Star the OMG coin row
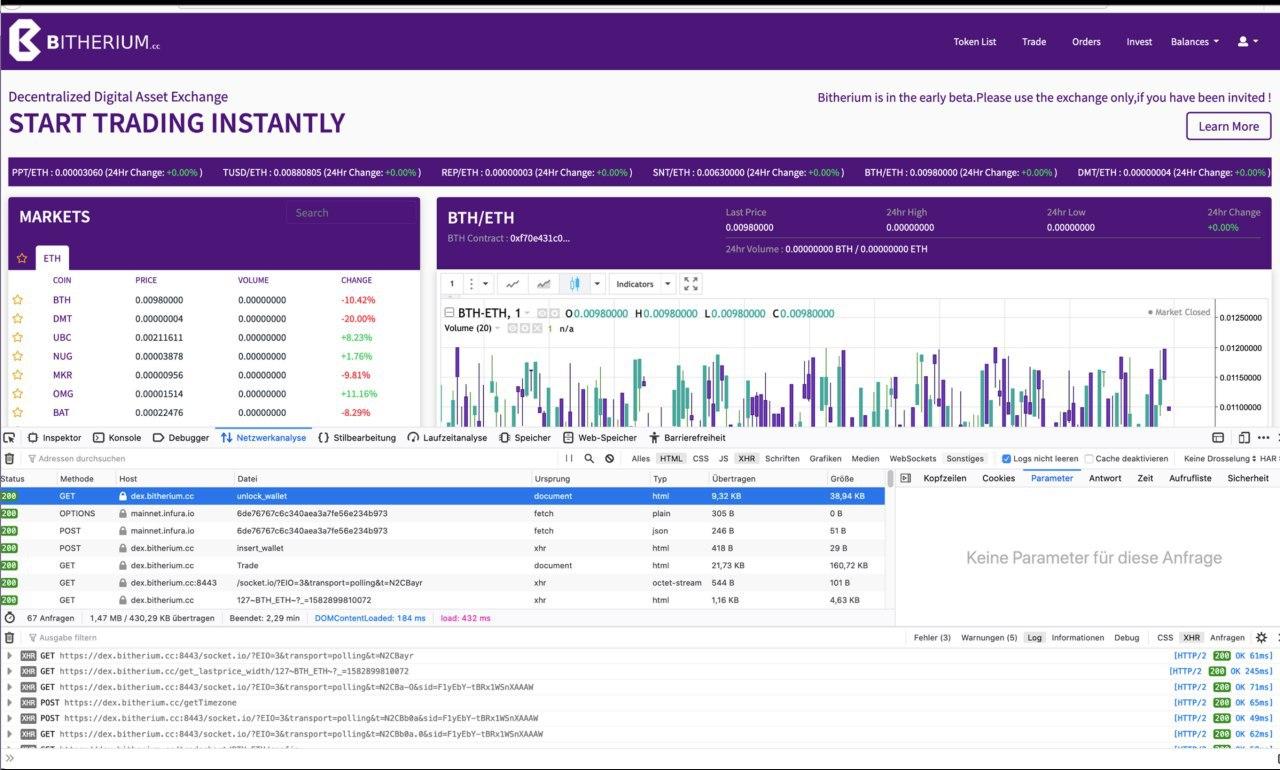The height and width of the screenshot is (770, 1280). (x=17, y=393)
